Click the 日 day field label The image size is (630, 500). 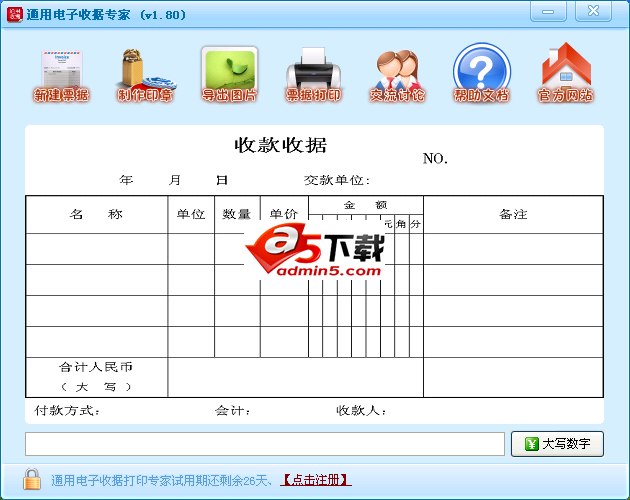222,180
